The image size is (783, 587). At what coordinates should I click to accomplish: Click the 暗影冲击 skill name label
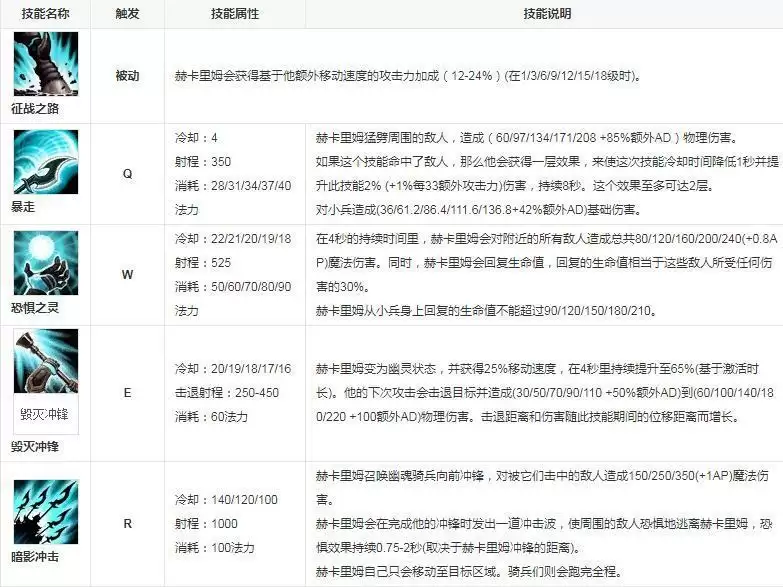point(35,557)
